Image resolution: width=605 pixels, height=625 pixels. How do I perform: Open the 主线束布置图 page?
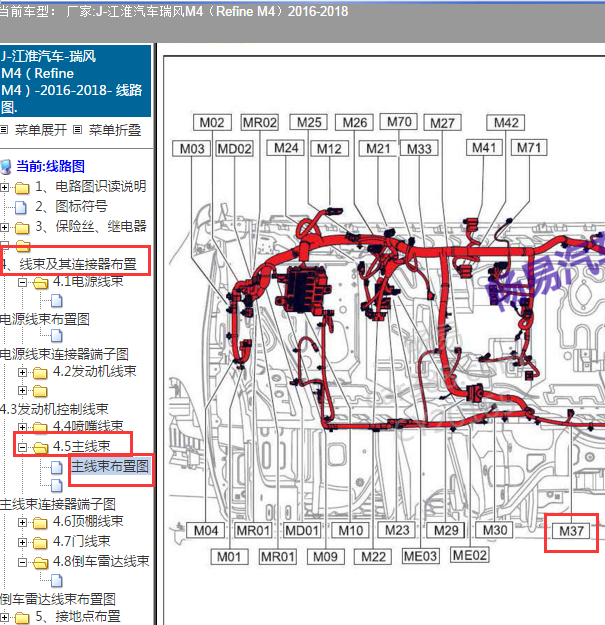coord(110,466)
